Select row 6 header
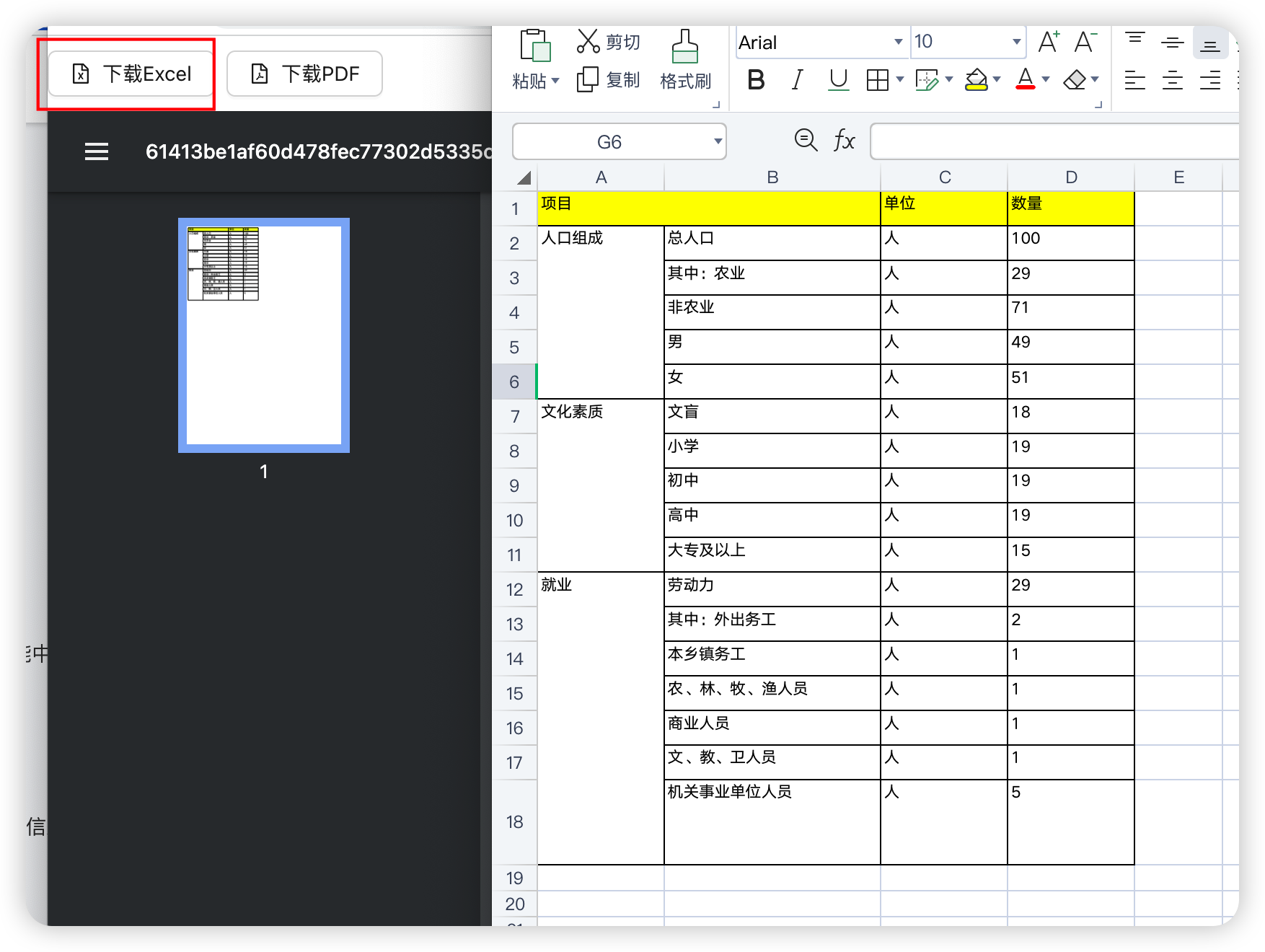The image size is (1265, 952). [514, 382]
